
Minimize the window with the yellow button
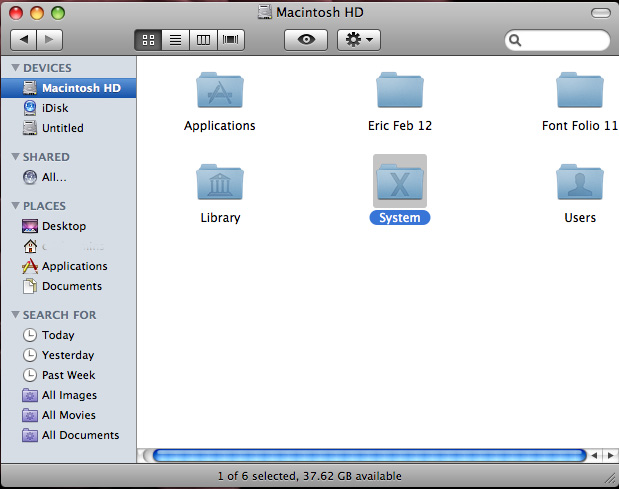pos(37,13)
